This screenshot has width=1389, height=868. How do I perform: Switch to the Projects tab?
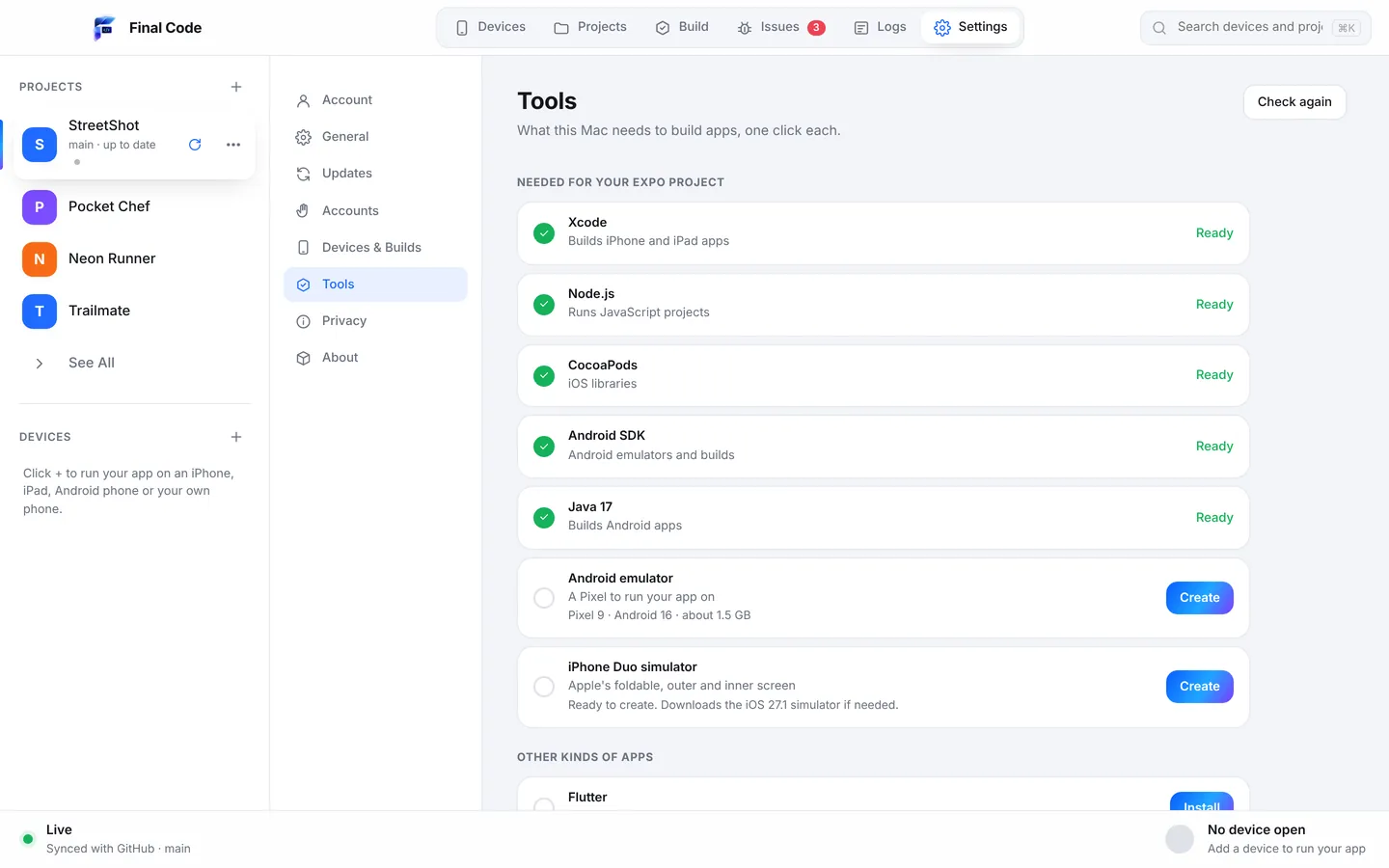click(590, 27)
